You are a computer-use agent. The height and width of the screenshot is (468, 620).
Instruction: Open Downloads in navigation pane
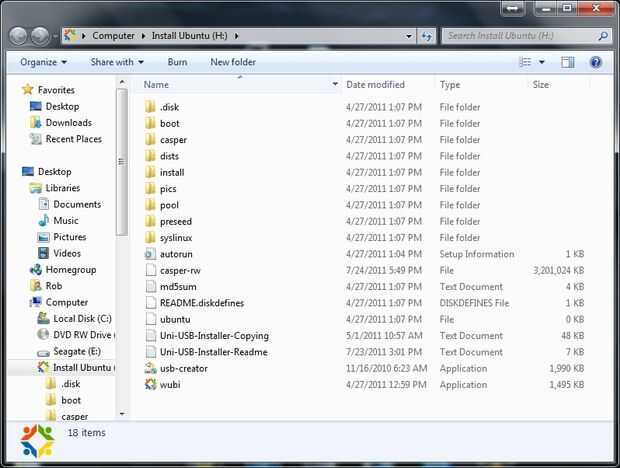pyautogui.click(x=61, y=123)
